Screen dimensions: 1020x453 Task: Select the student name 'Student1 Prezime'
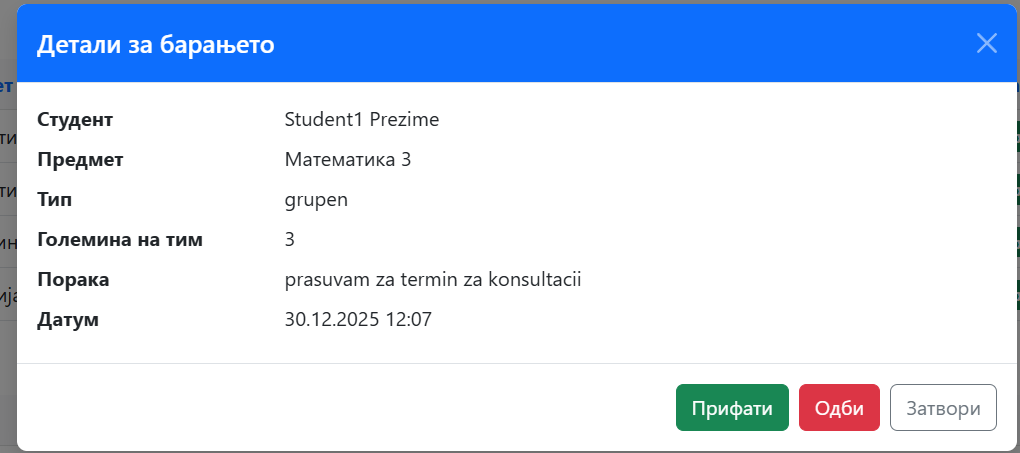coord(362,120)
